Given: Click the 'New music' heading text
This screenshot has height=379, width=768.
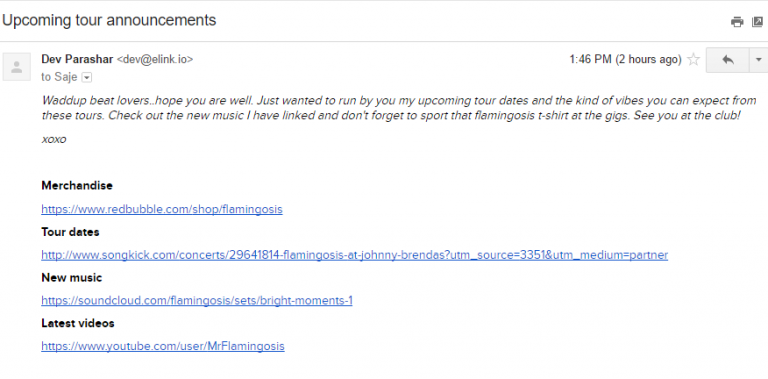Looking at the screenshot, I should click(72, 278).
